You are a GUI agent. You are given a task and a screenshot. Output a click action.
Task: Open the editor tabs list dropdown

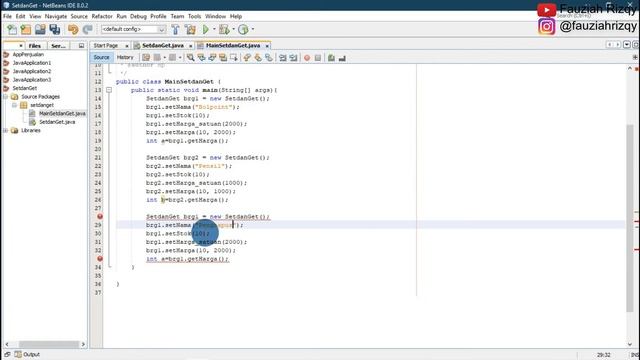coord(627,44)
